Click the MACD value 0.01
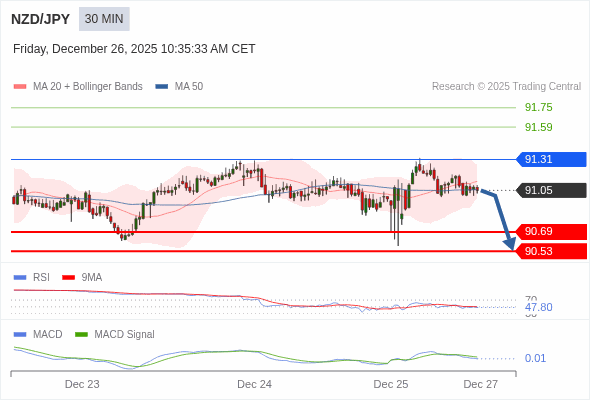 point(535,358)
